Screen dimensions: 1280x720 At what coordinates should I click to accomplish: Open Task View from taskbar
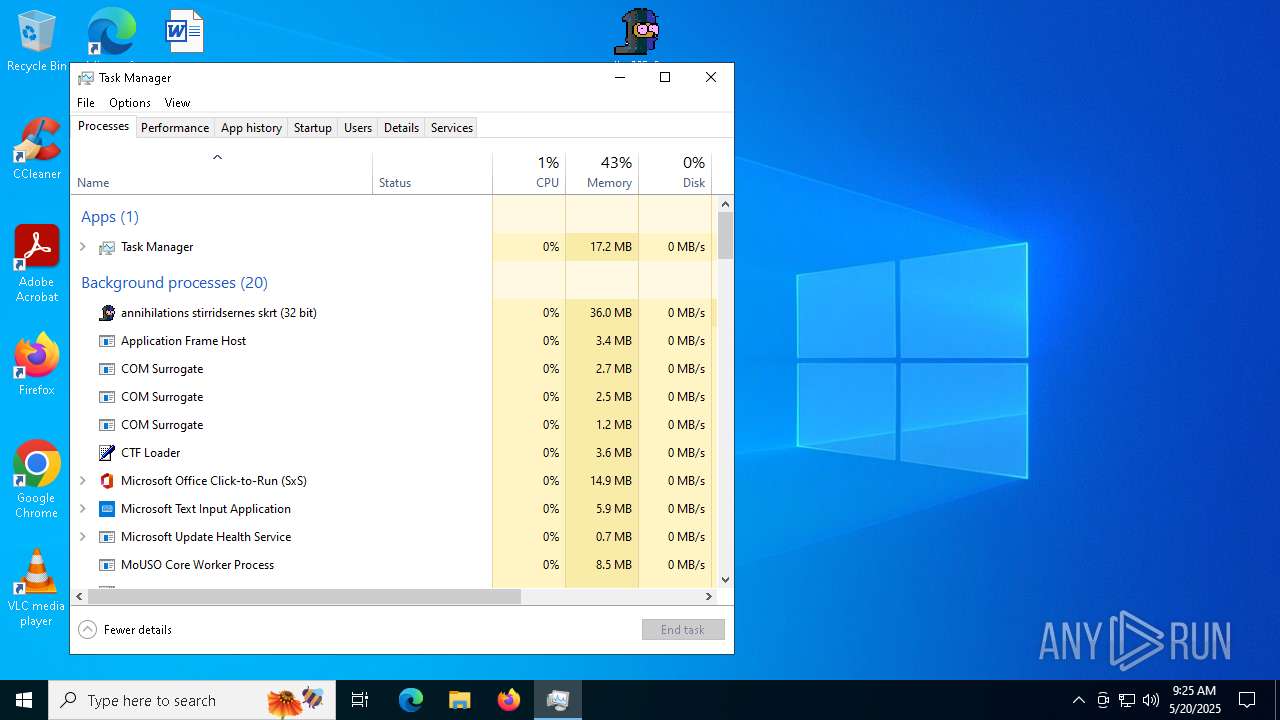(360, 700)
